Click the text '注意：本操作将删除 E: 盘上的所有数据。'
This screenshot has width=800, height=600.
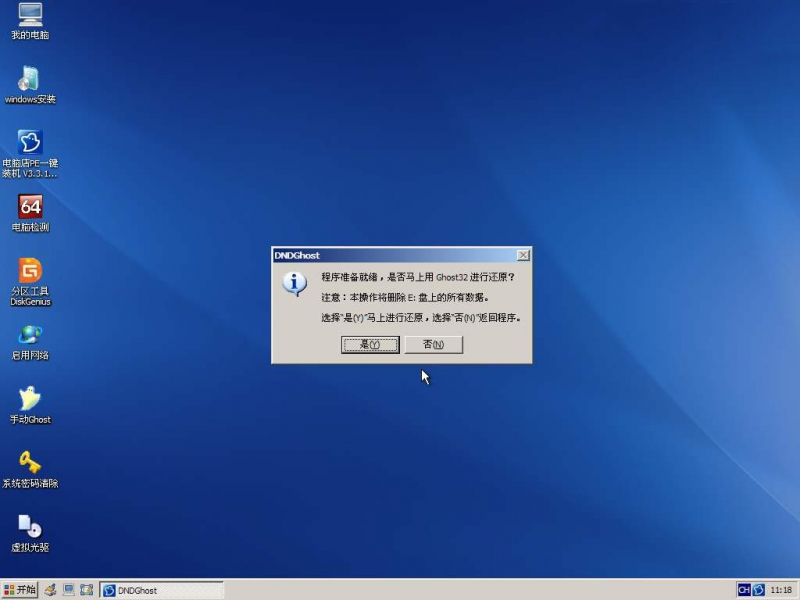405,297
